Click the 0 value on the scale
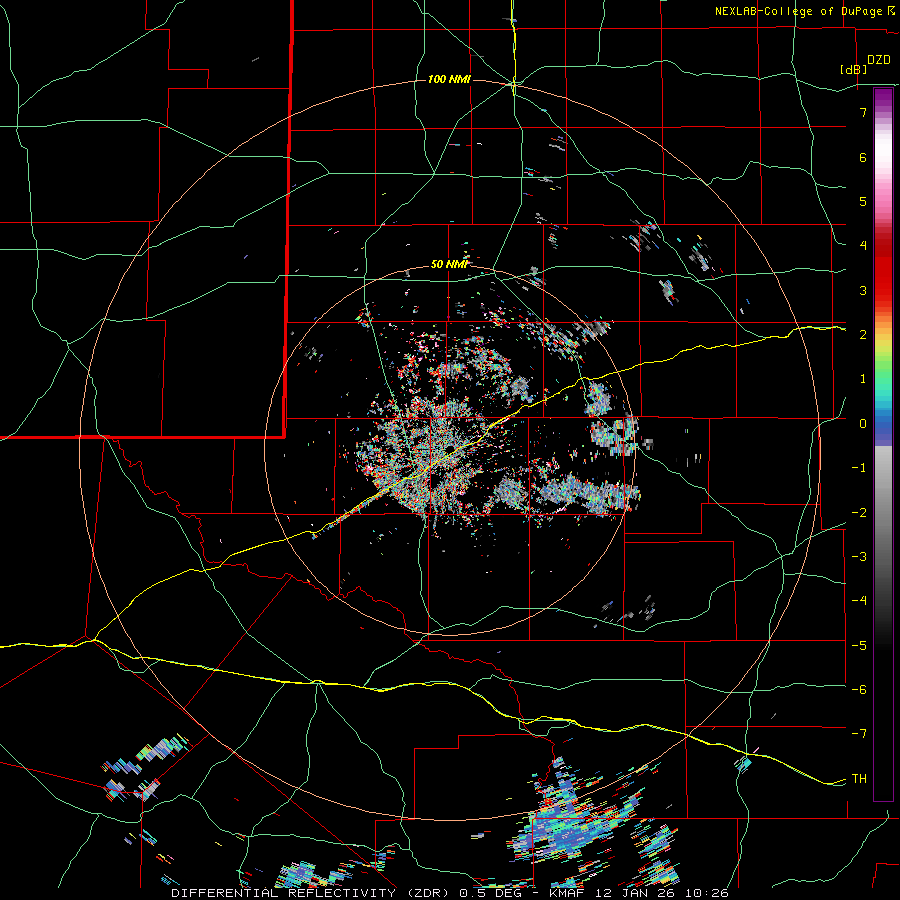This screenshot has width=900, height=900. 863,423
